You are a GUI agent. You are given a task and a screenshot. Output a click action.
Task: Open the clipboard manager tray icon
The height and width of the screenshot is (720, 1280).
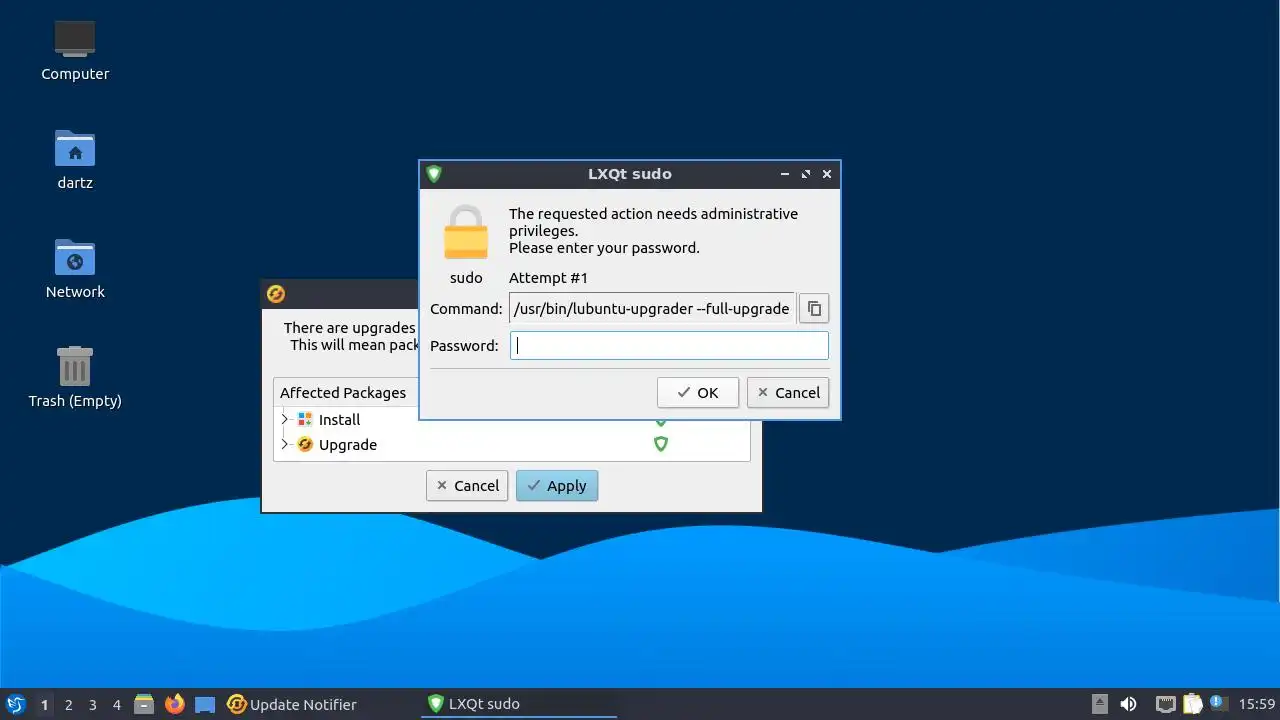pyautogui.click(x=1192, y=704)
